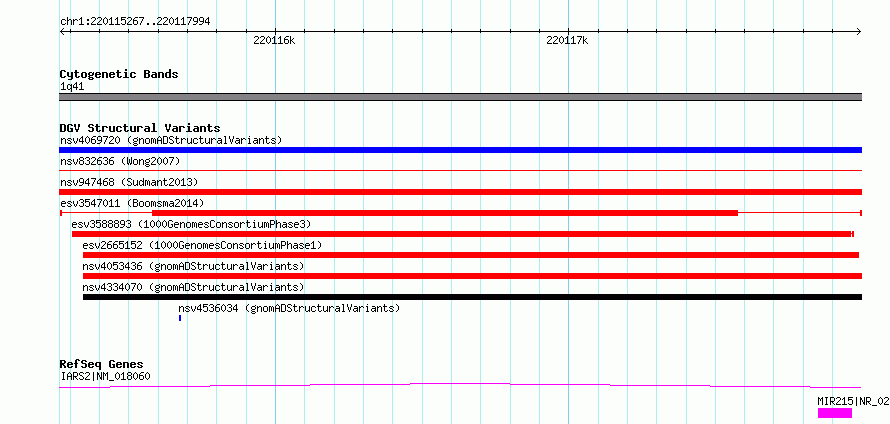This screenshot has width=890, height=424.
Task: Select the magenta IARS2 gene intron line
Action: [460, 385]
